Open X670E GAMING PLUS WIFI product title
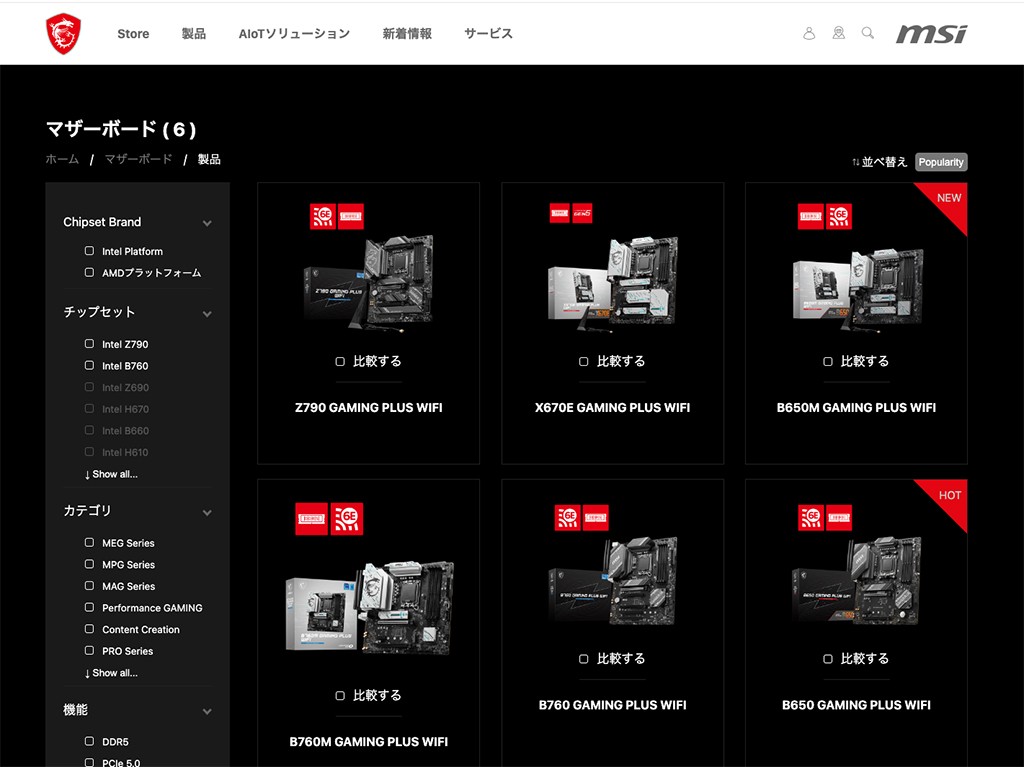 613,408
